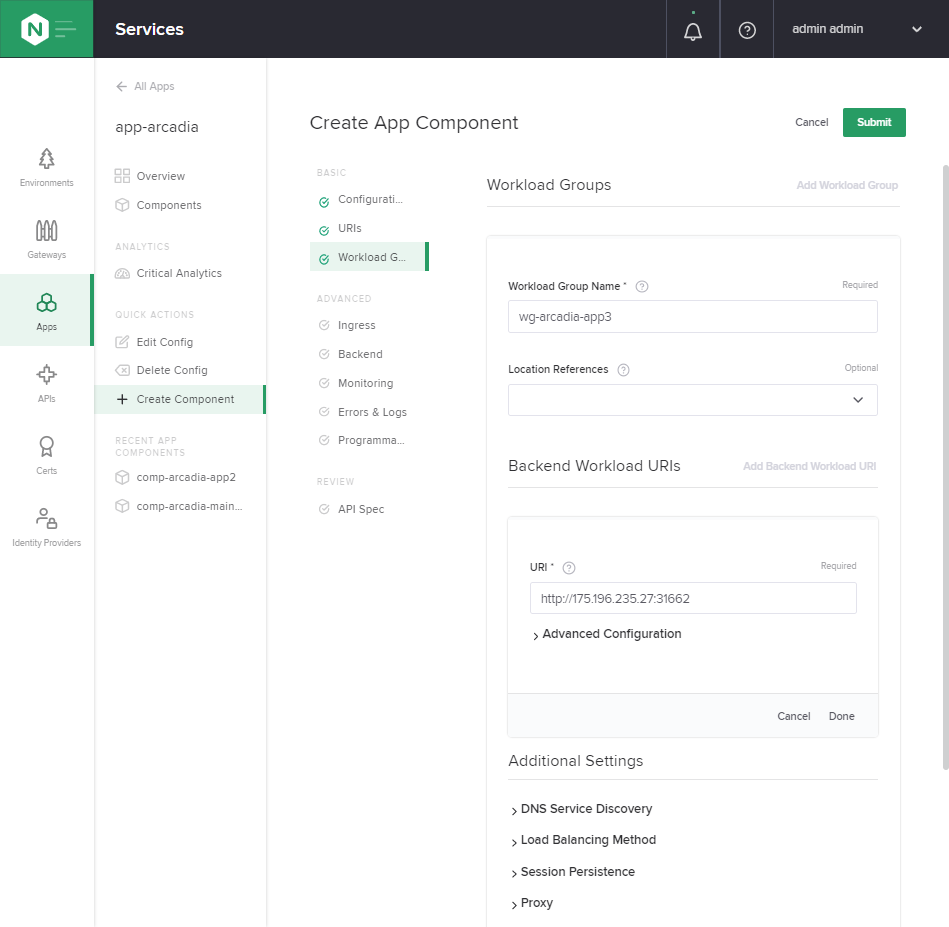Click the Edit Config pencil icon

tap(122, 342)
